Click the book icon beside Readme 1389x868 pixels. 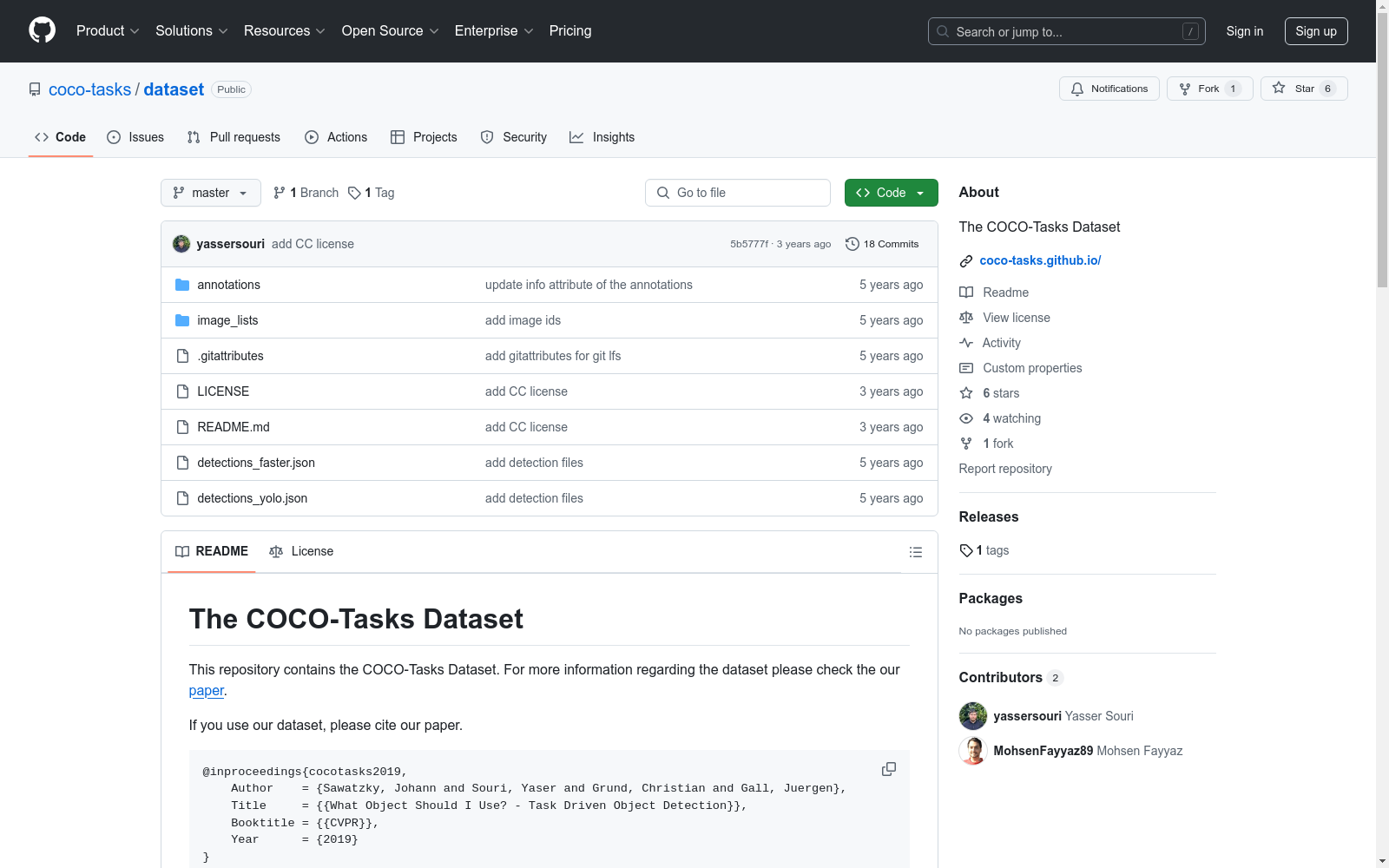pyautogui.click(x=966, y=293)
